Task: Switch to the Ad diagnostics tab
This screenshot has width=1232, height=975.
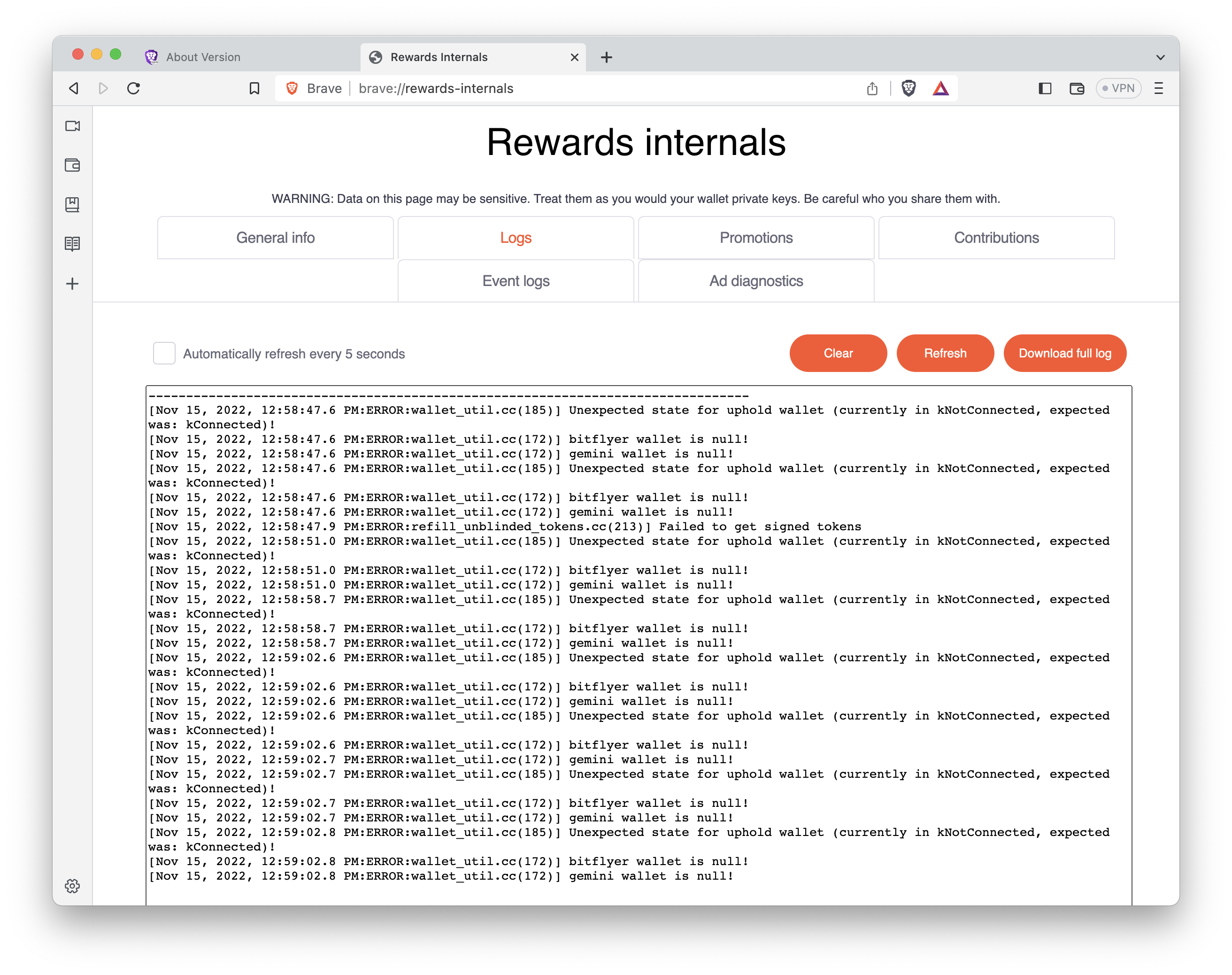Action: pos(755,280)
